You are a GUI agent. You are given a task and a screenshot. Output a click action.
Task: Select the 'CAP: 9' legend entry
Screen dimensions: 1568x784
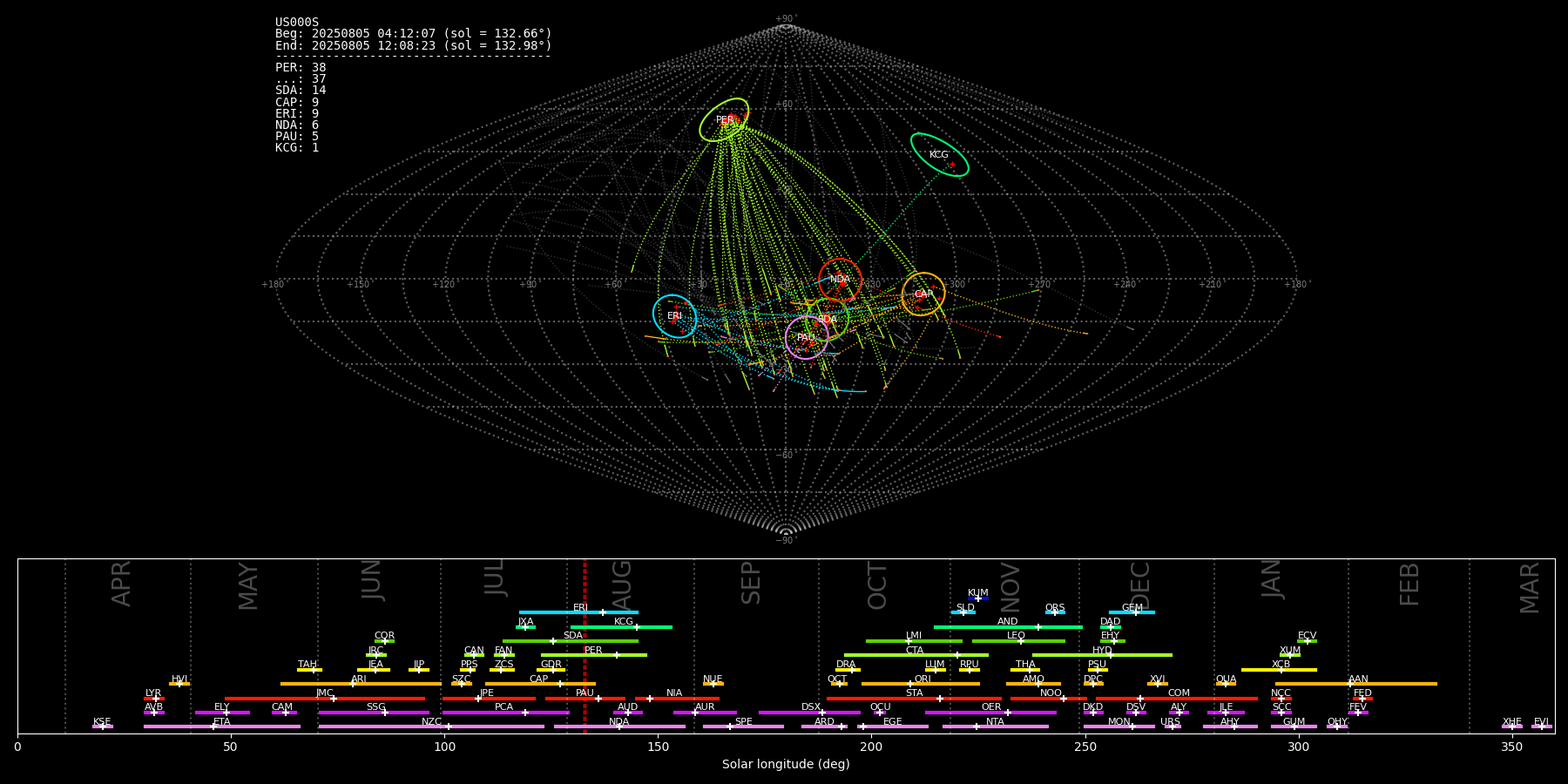click(x=297, y=103)
